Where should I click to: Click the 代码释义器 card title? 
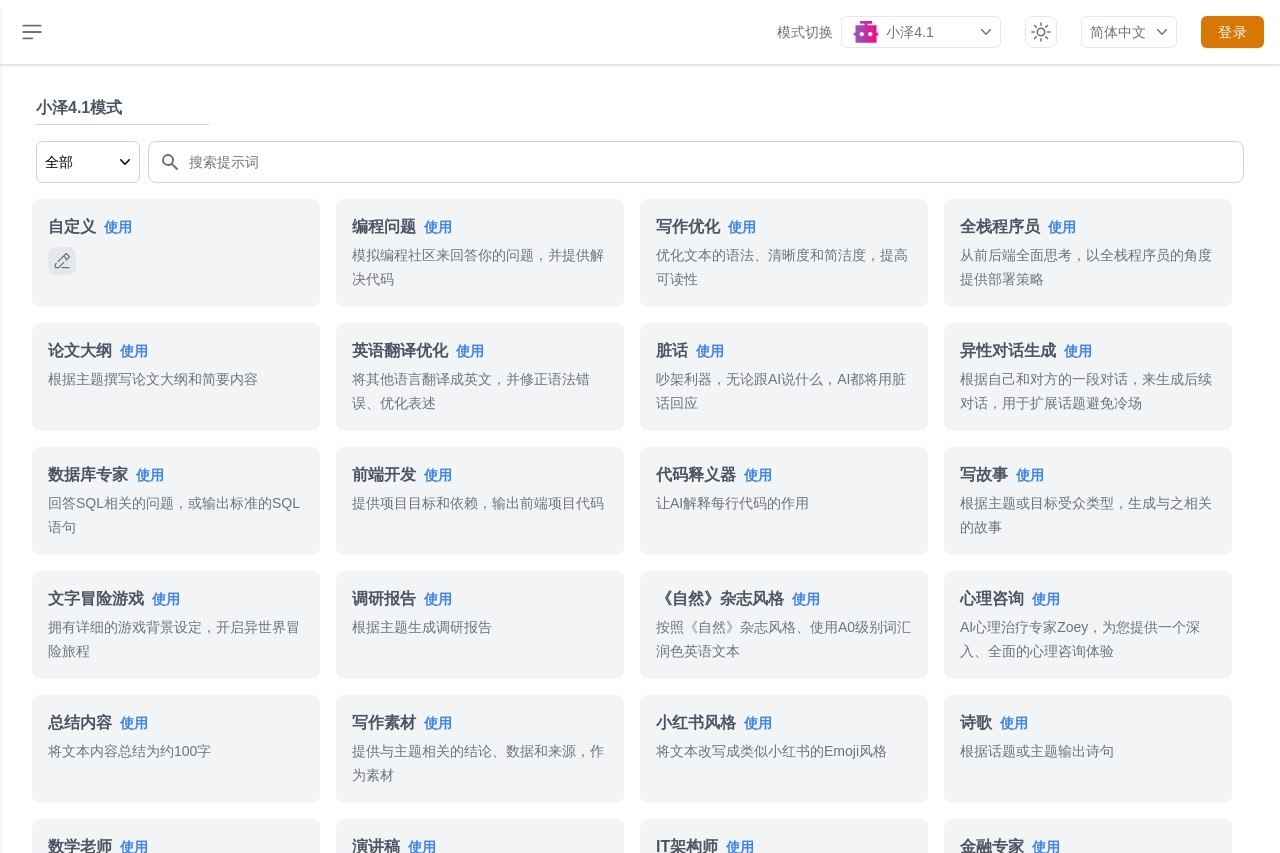(x=696, y=474)
